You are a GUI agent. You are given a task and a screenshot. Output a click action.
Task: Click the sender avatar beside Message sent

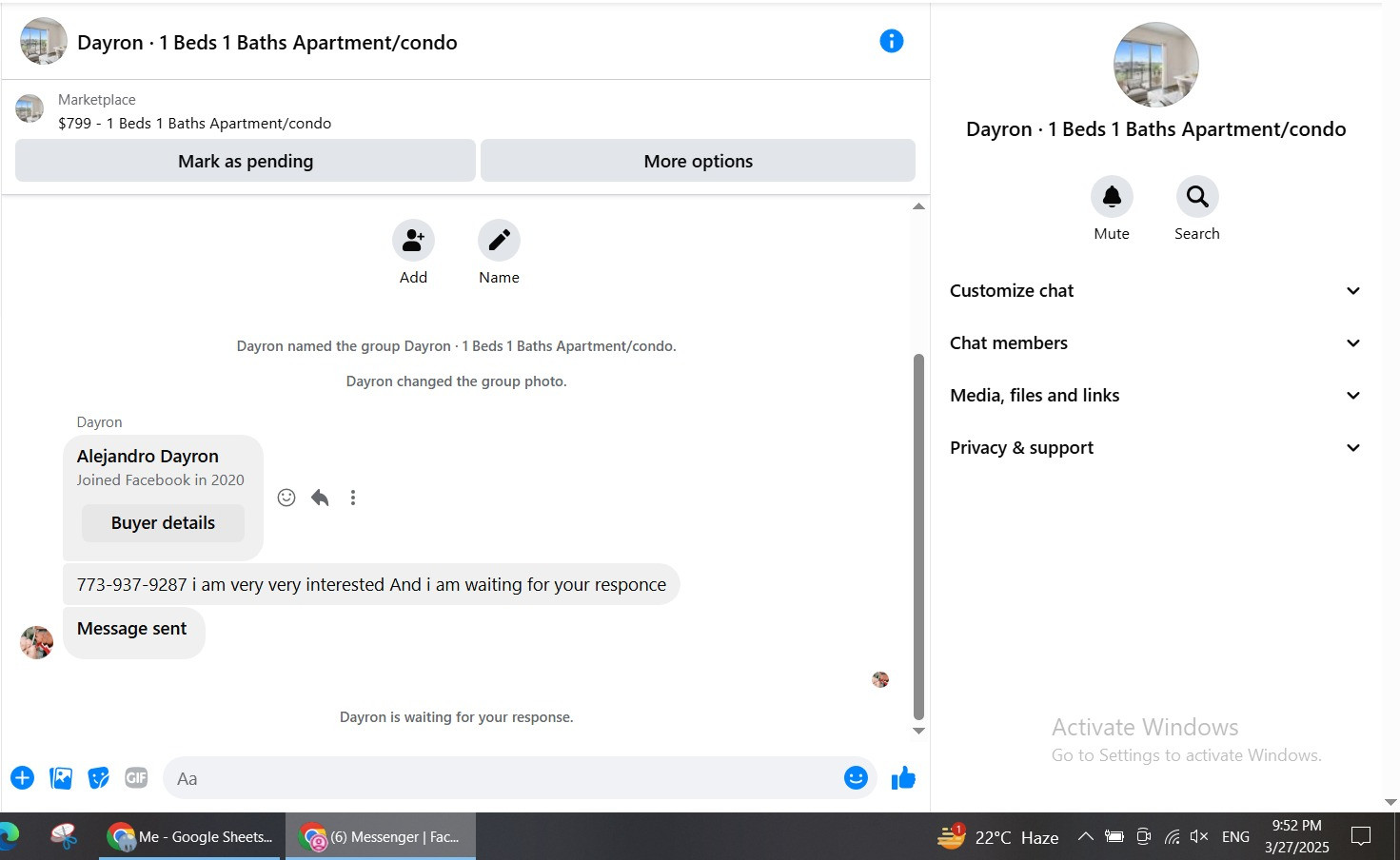click(x=36, y=642)
